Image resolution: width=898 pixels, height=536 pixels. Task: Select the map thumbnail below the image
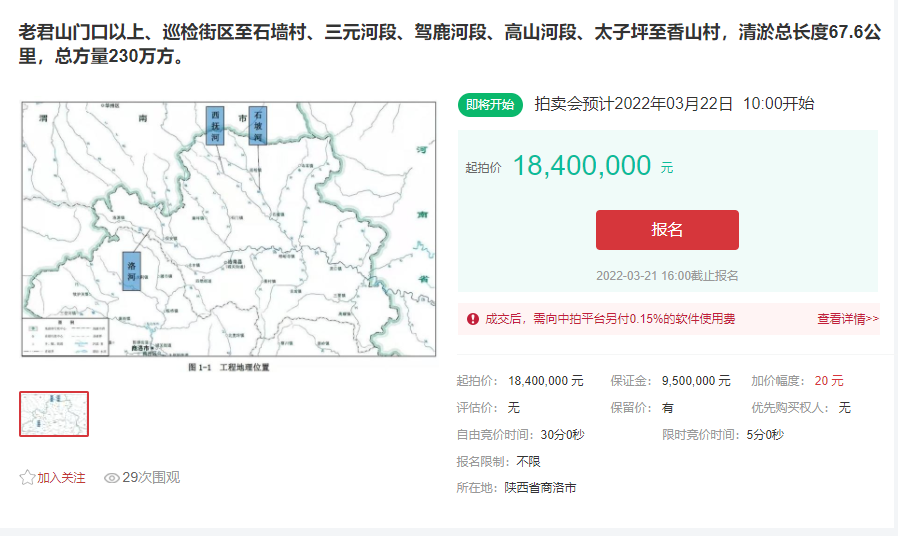click(x=54, y=414)
